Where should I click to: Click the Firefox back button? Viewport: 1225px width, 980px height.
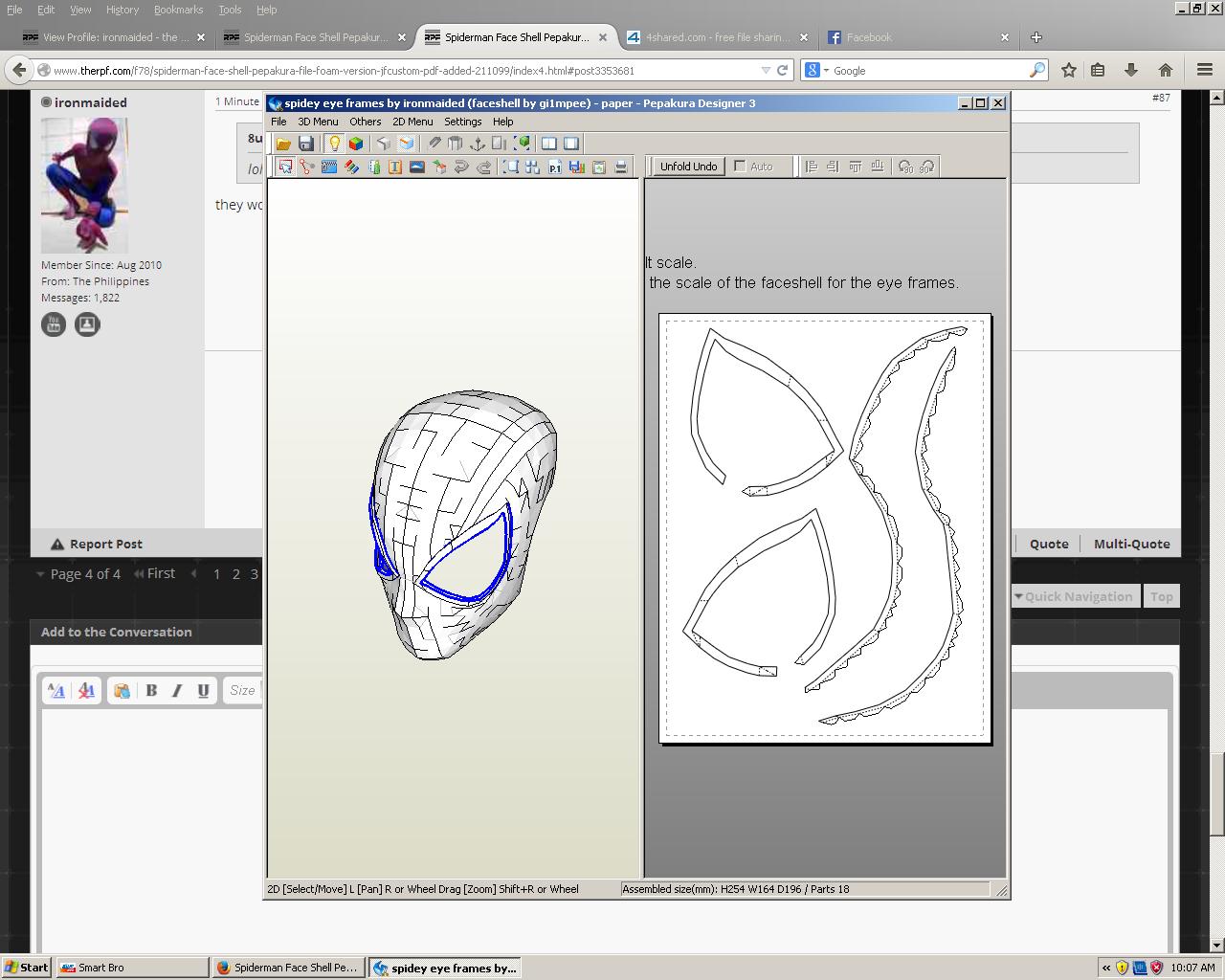(18, 70)
